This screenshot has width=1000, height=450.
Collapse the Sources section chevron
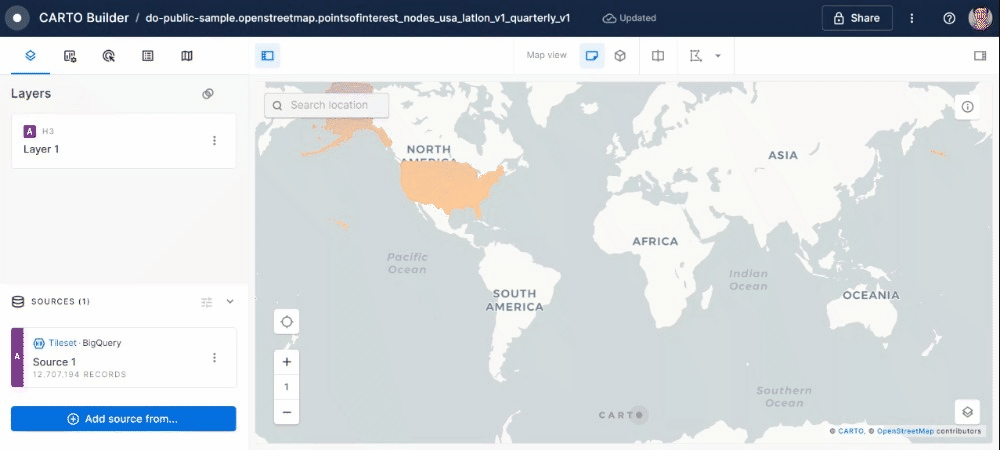230,301
